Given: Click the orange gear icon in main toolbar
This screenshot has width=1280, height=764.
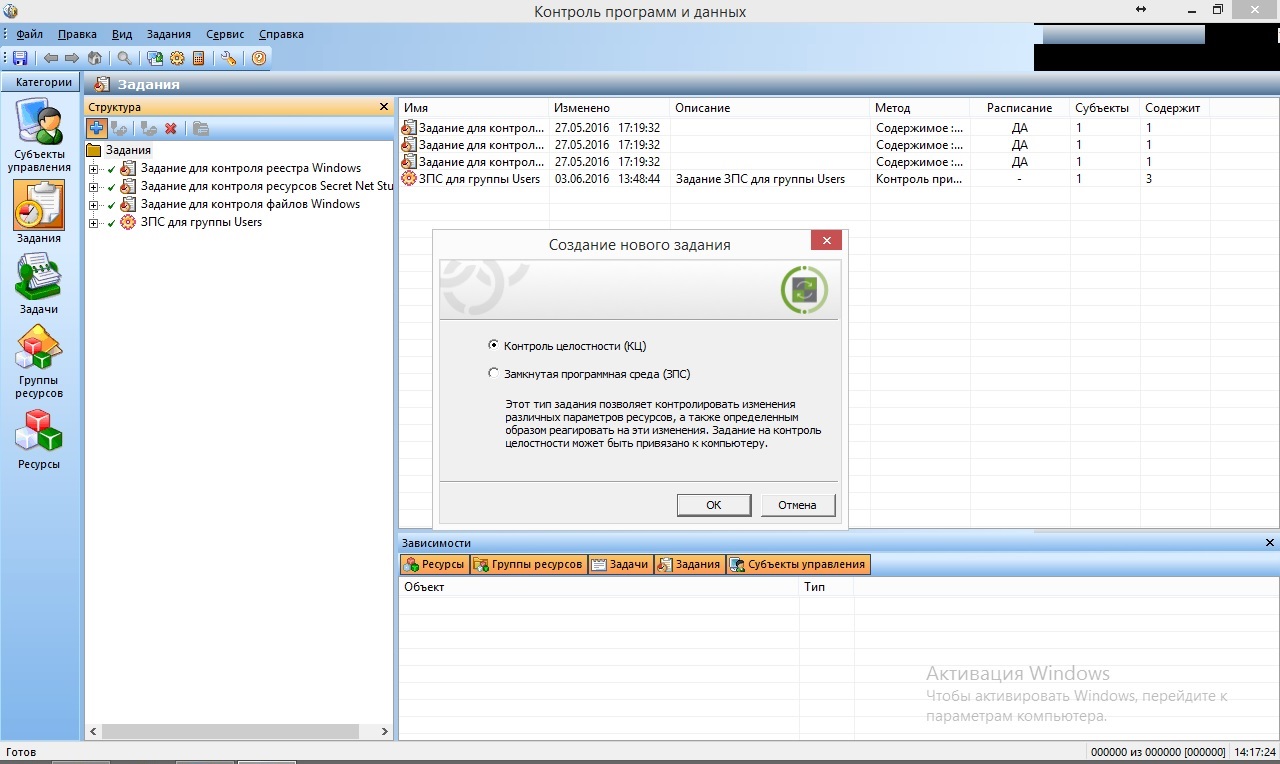Looking at the screenshot, I should 177,58.
